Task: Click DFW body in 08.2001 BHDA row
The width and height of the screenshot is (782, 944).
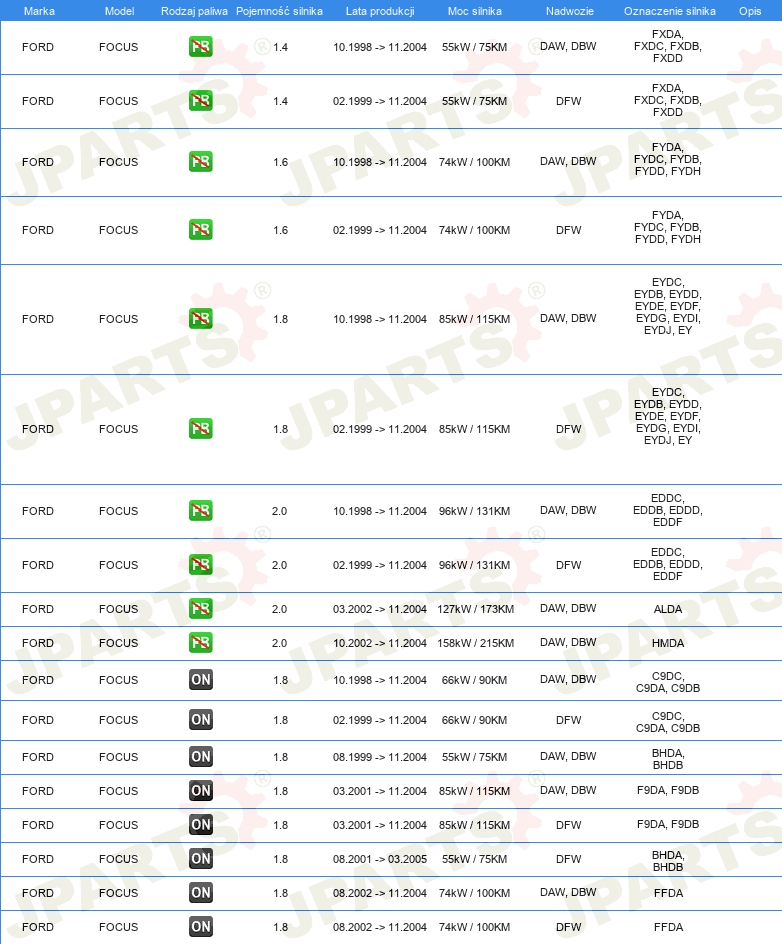Action: tap(569, 859)
